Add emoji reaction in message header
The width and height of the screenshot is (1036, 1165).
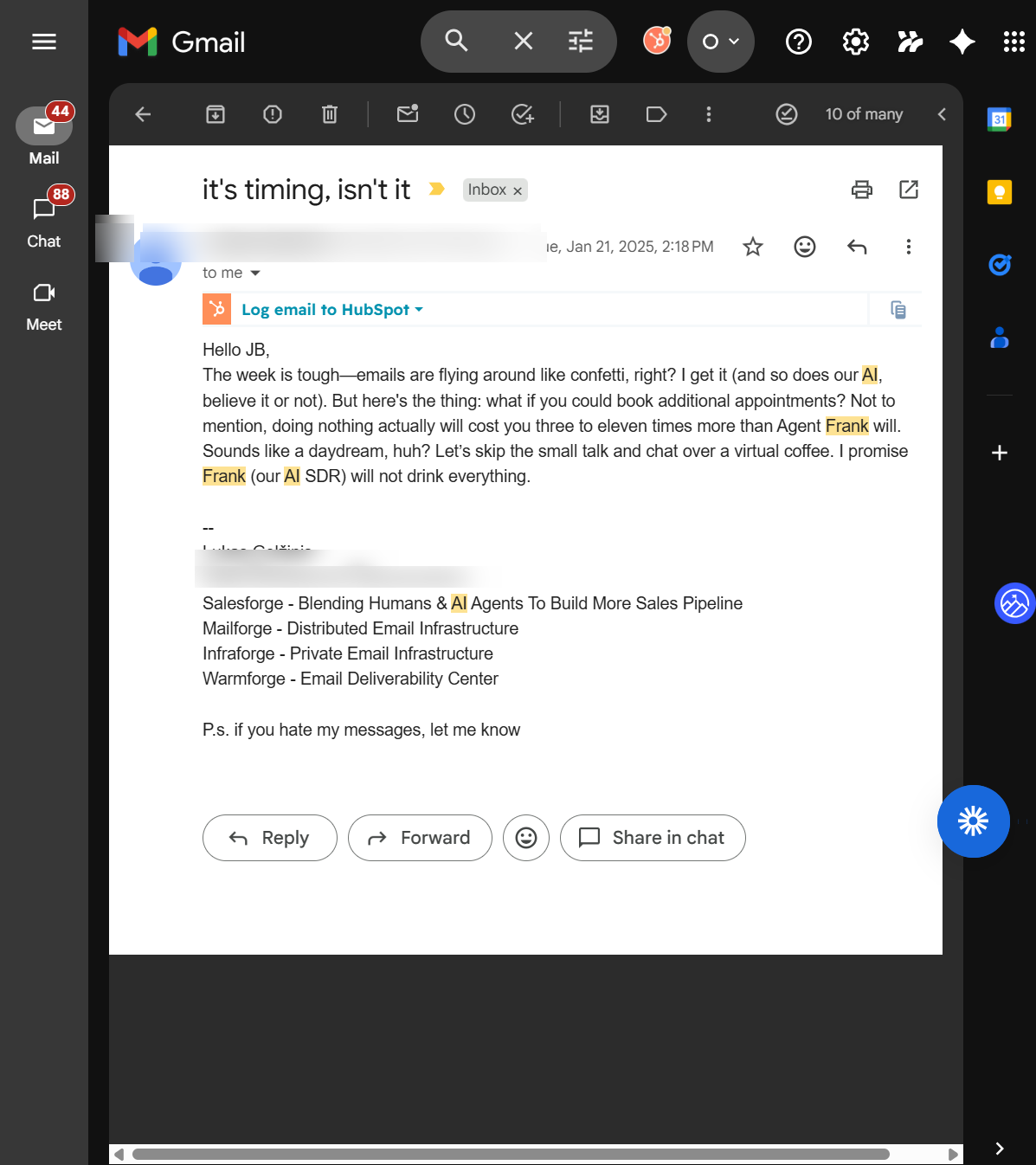pos(805,247)
